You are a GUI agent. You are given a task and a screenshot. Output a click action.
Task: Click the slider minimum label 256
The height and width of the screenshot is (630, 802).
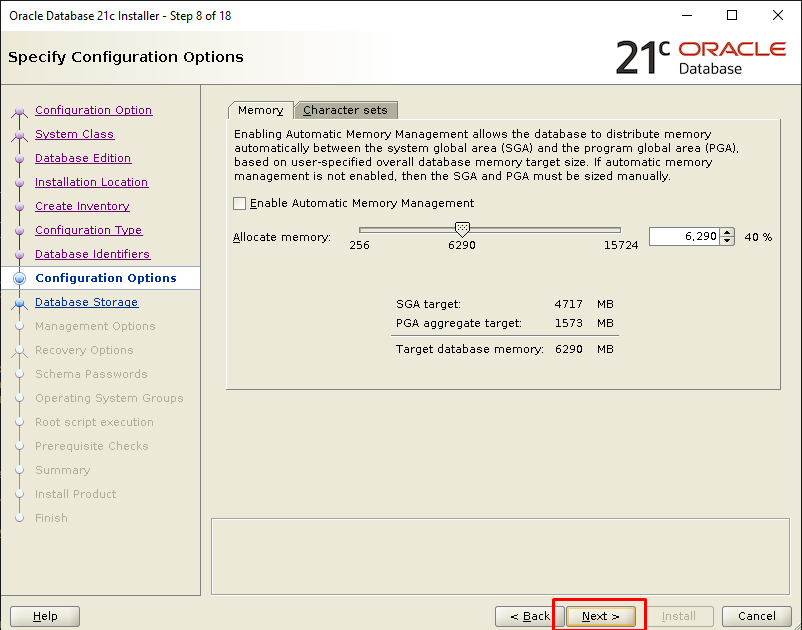click(x=359, y=245)
